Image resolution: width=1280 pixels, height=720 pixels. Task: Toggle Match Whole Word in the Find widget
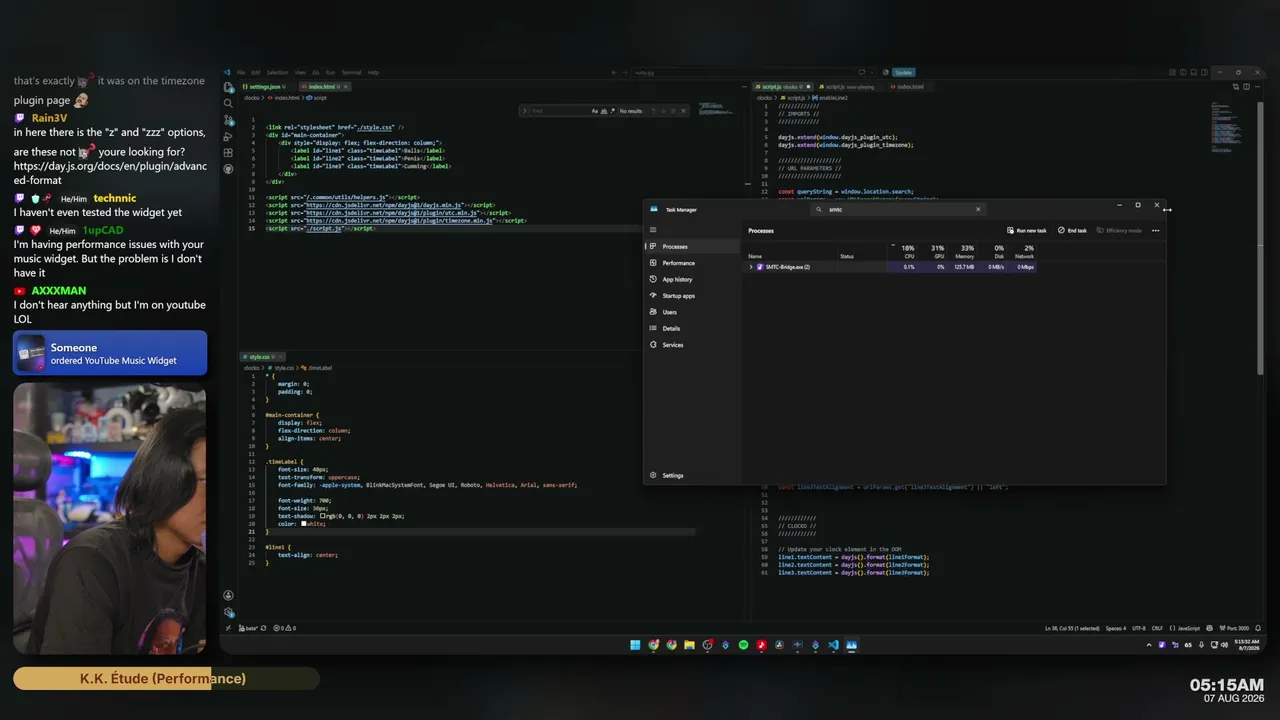coord(602,111)
